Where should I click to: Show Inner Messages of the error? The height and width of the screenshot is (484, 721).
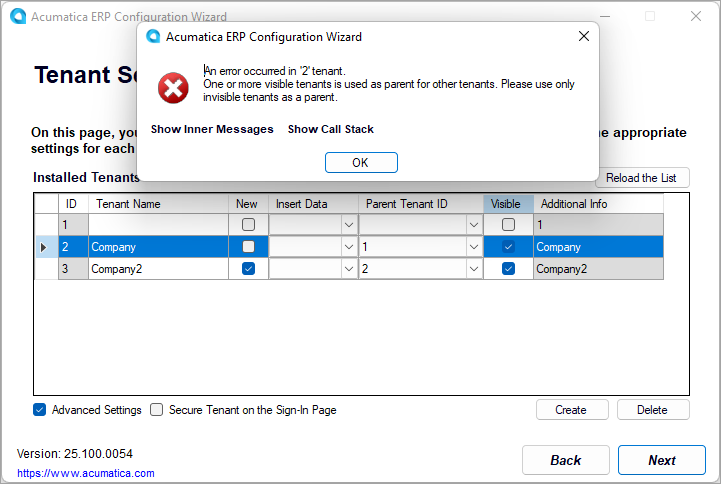pos(212,129)
